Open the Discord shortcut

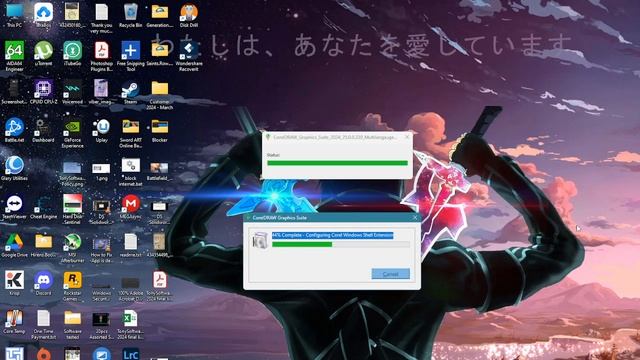(43, 283)
